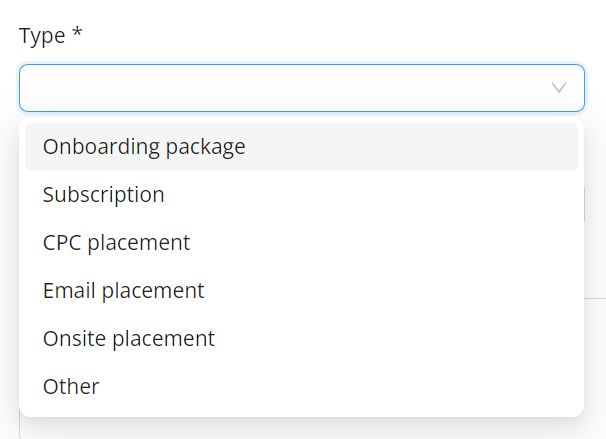Select Email placement in the dropdown
The image size is (606, 439).
pos(123,291)
